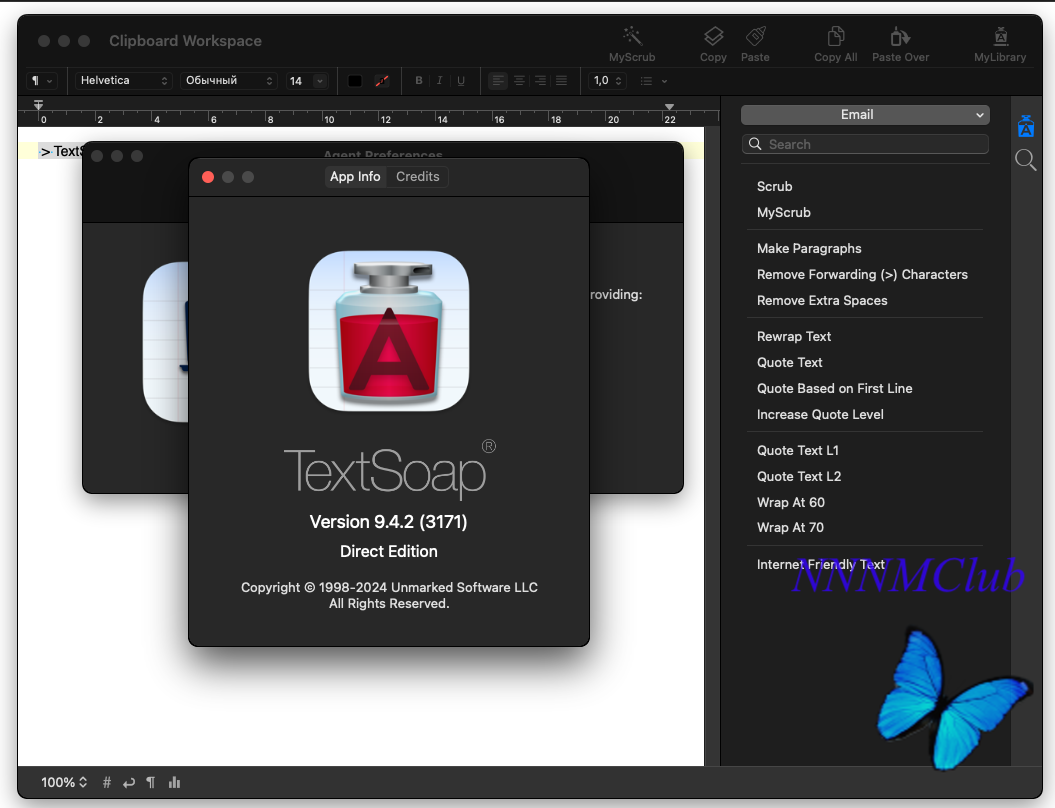Click the Copy All toolbar icon
This screenshot has height=808, width=1055.
[836, 36]
